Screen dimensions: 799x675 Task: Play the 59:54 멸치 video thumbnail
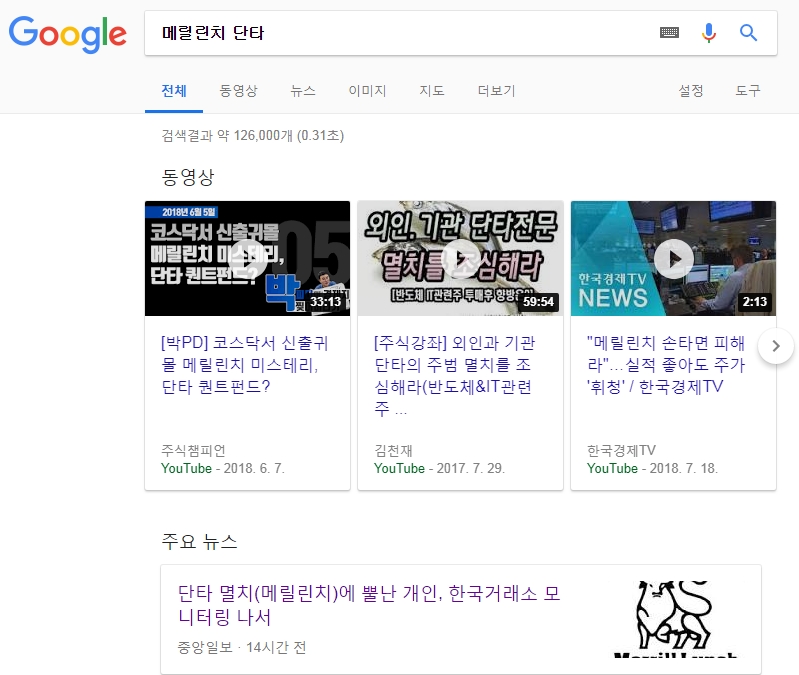click(x=460, y=259)
